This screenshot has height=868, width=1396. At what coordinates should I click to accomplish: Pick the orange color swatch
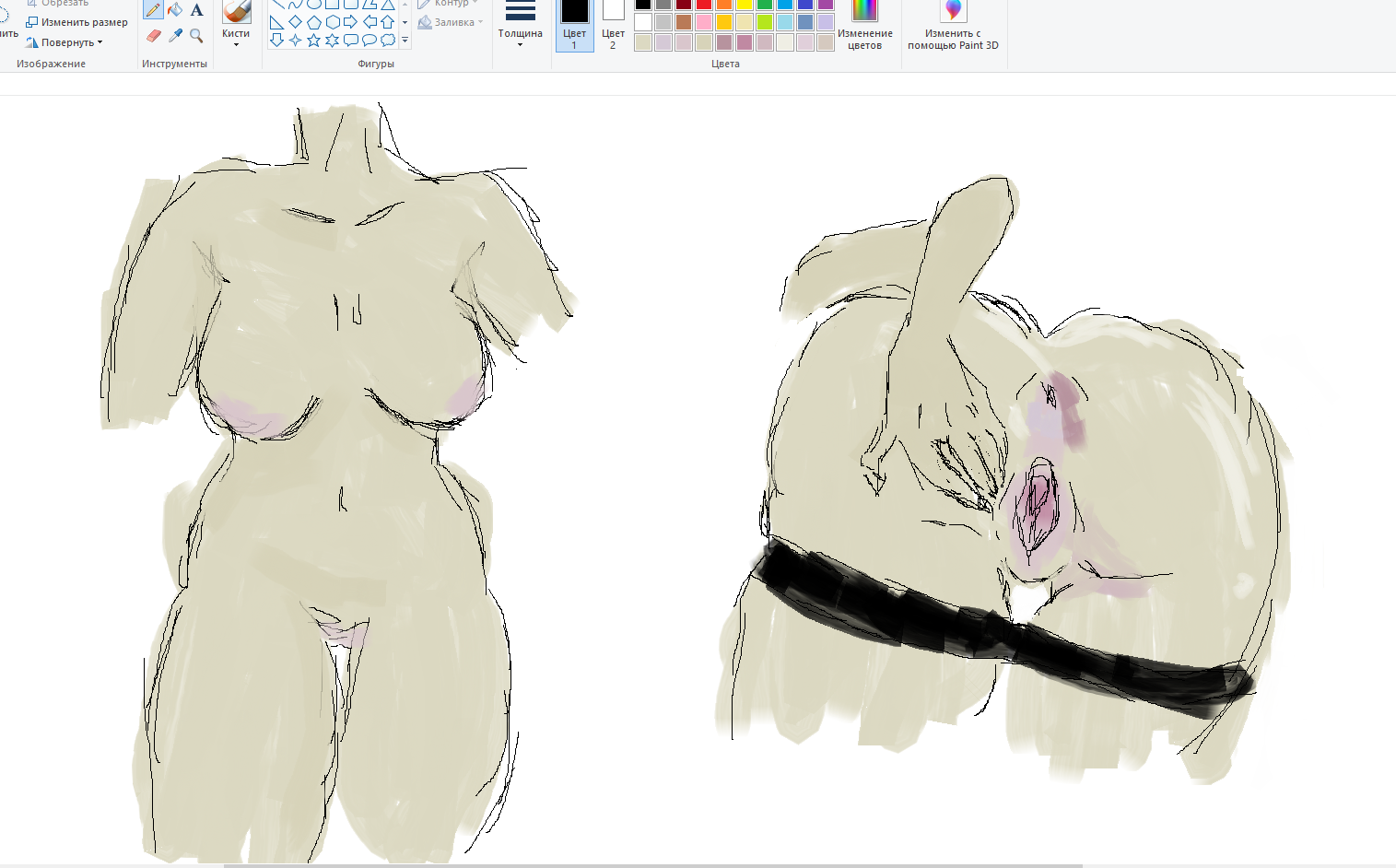pyautogui.click(x=724, y=5)
